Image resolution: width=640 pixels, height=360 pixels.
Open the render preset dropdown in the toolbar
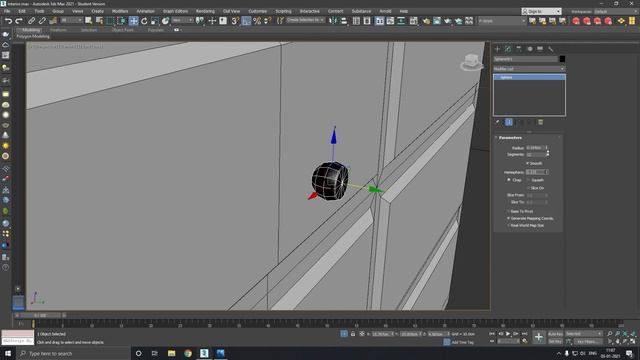(502, 20)
